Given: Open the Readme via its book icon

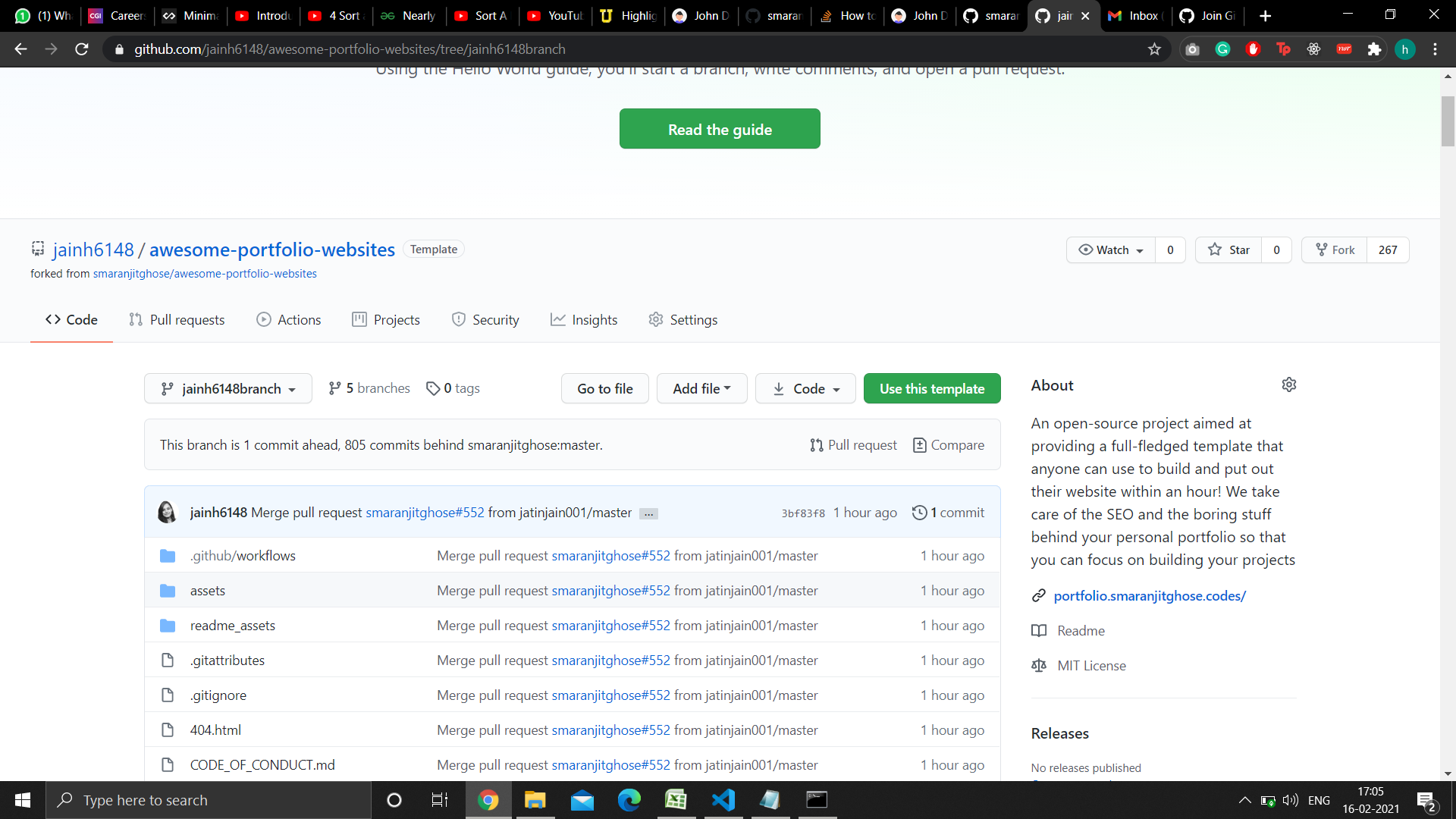Looking at the screenshot, I should pos(1039,630).
